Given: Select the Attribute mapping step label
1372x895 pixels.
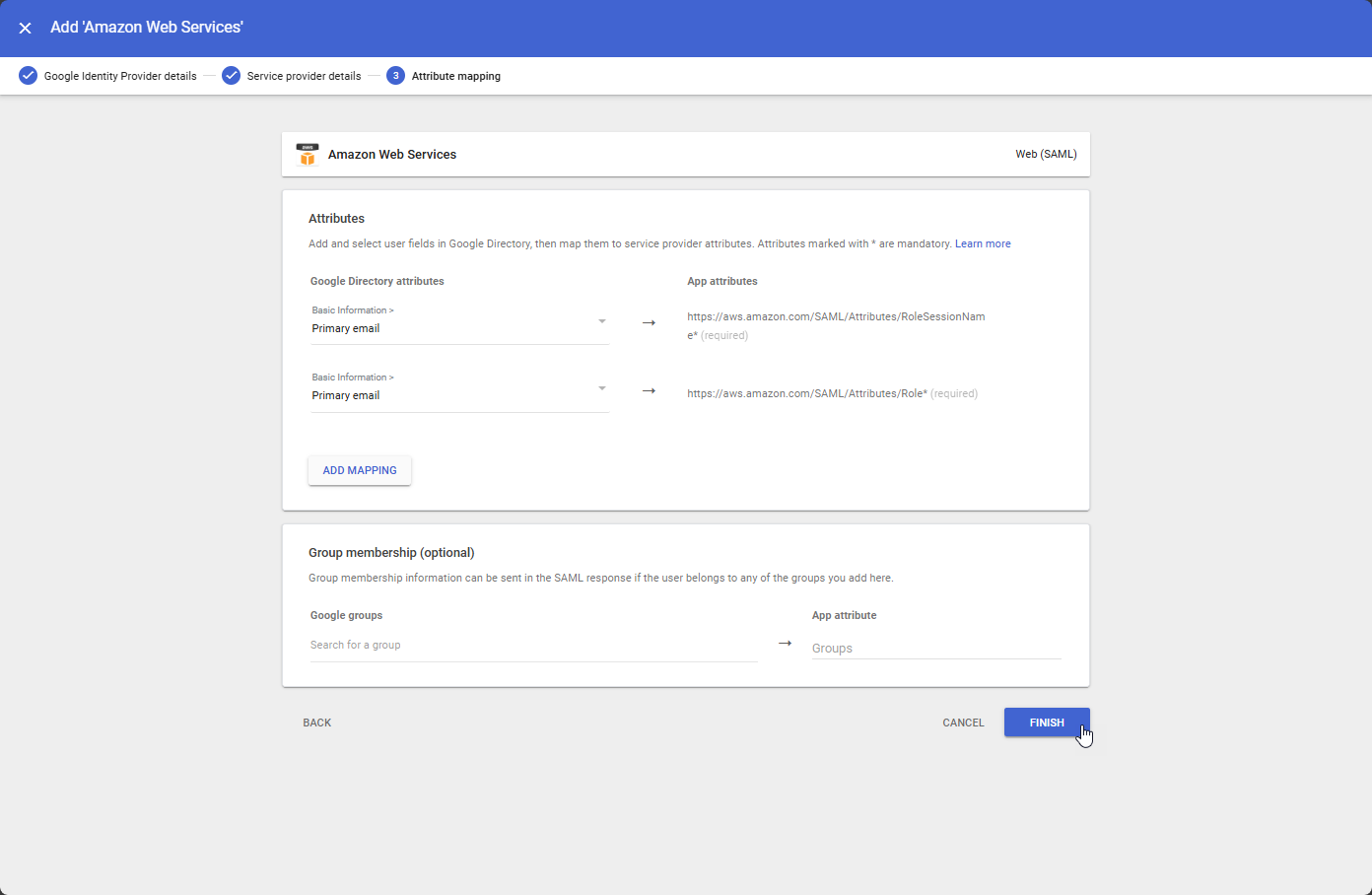Looking at the screenshot, I should 456,76.
